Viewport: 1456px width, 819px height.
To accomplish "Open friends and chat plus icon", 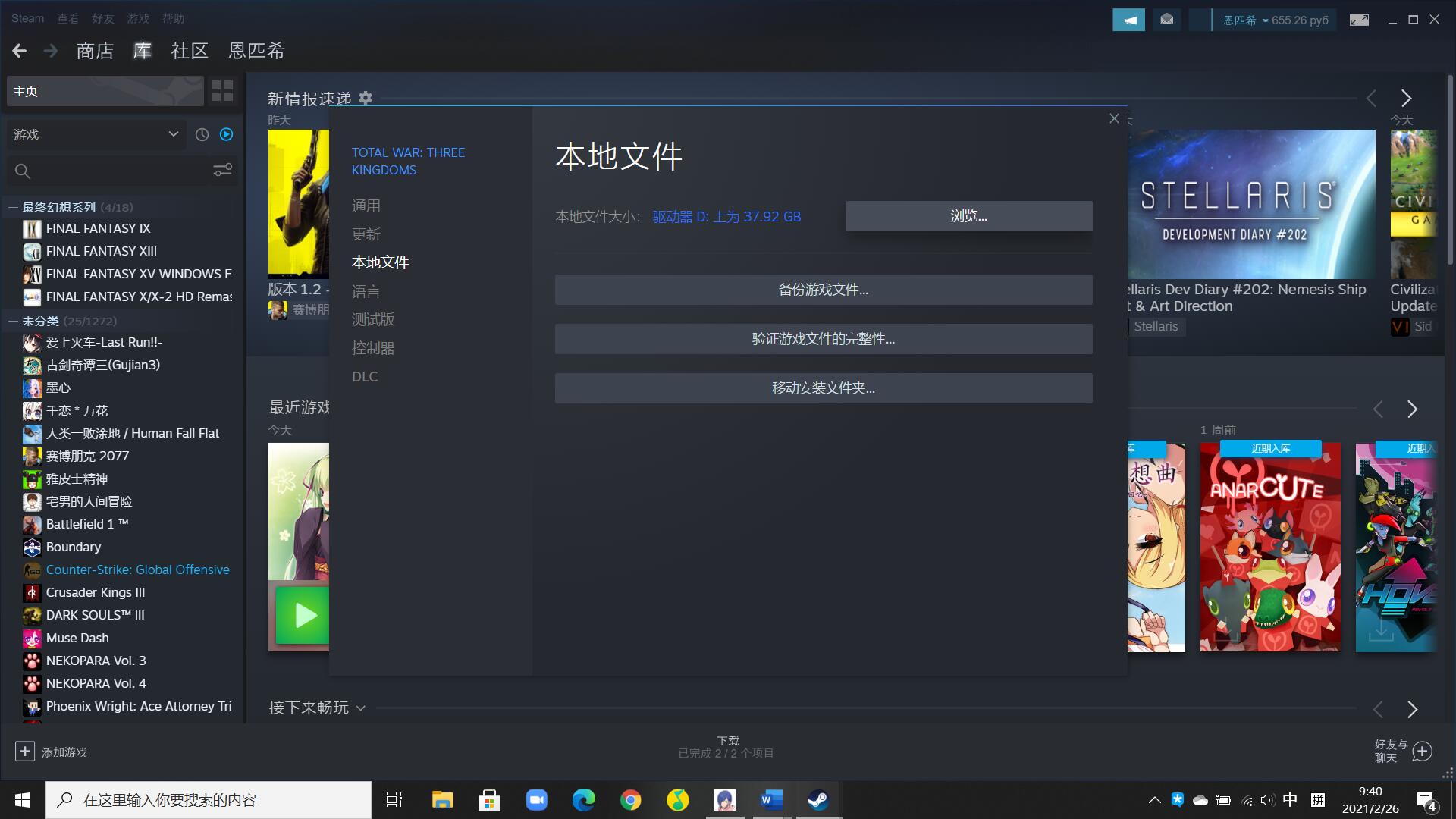I will (1423, 752).
